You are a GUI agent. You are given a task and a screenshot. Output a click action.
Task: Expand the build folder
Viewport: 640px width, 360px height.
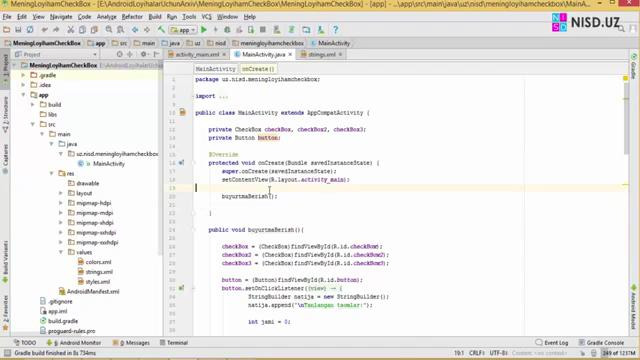pyautogui.click(x=33, y=104)
